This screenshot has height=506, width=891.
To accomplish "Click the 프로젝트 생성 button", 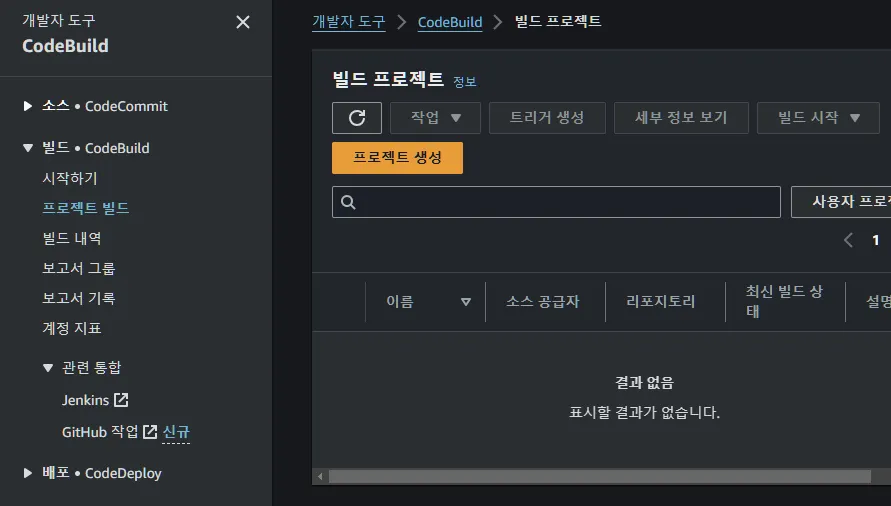I will click(x=397, y=158).
